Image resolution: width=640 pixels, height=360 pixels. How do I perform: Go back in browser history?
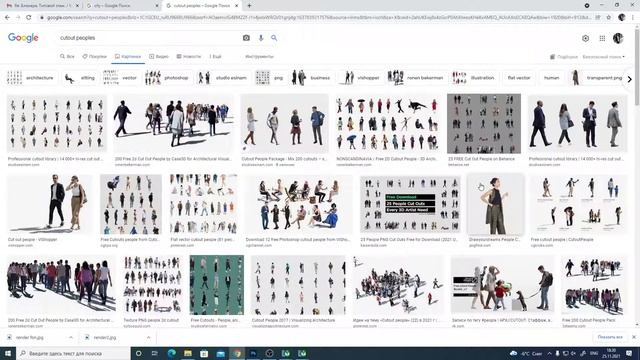pyautogui.click(x=7, y=18)
